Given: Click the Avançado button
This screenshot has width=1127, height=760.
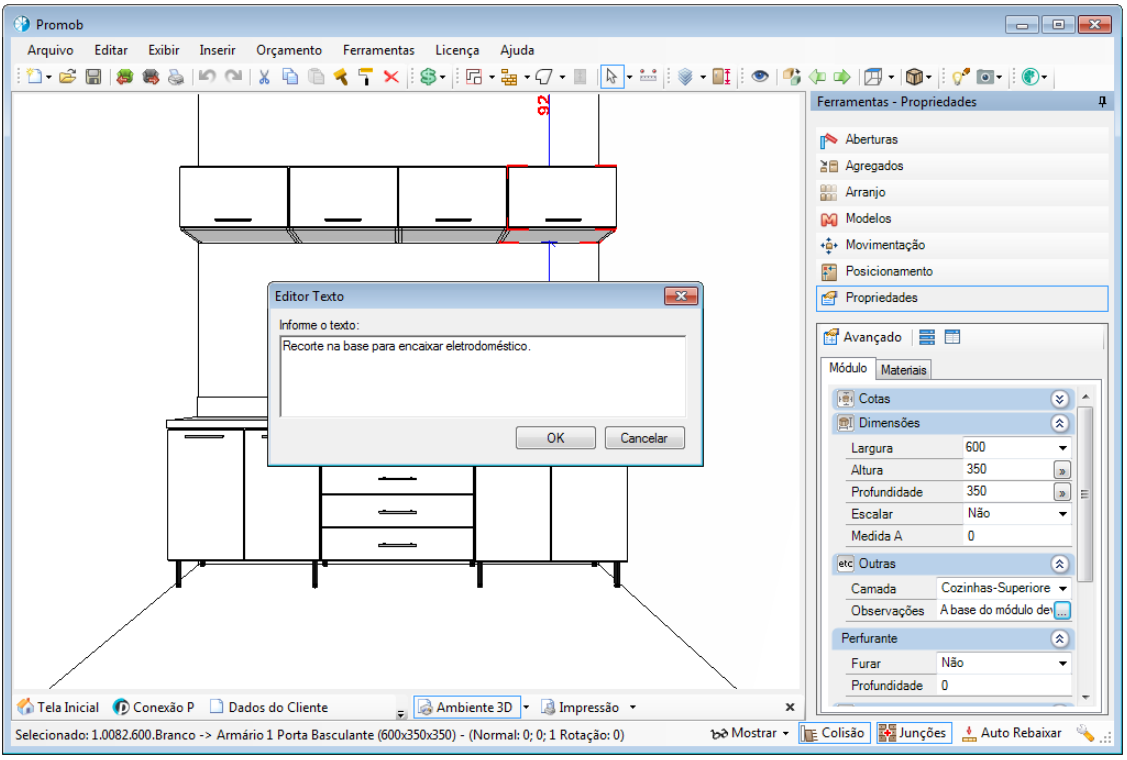Looking at the screenshot, I should tap(862, 336).
